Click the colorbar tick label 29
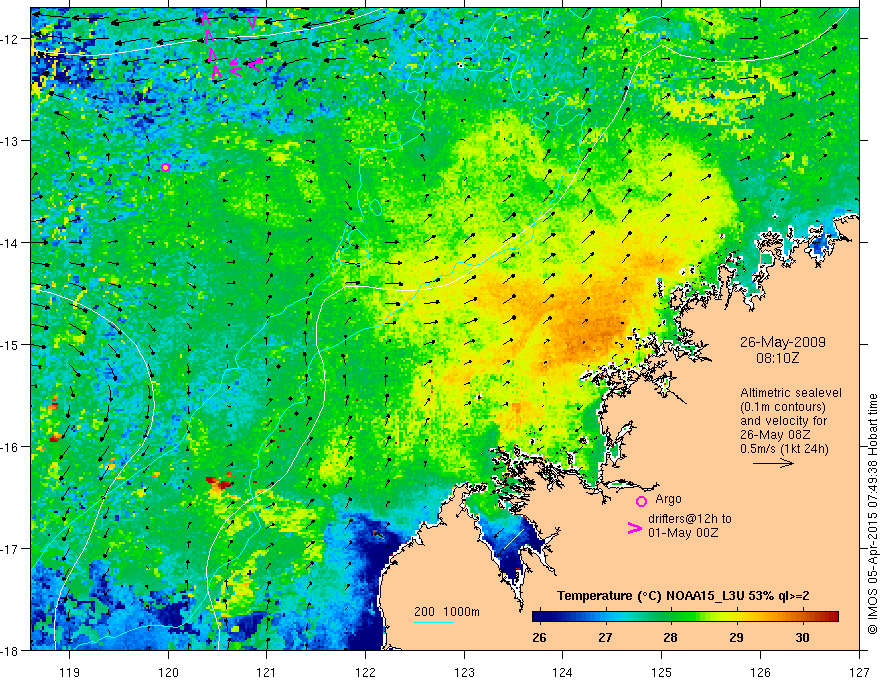Viewport: 880px width, 680px height. click(736, 637)
